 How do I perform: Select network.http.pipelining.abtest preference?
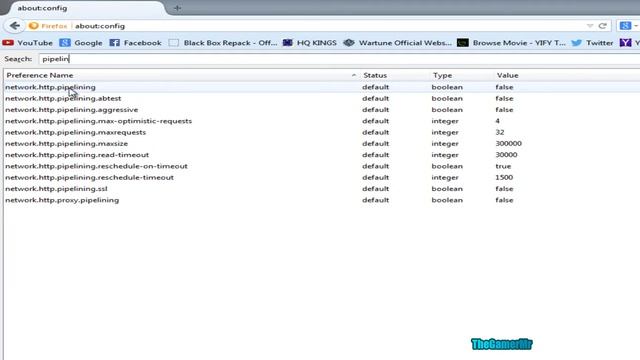63,98
